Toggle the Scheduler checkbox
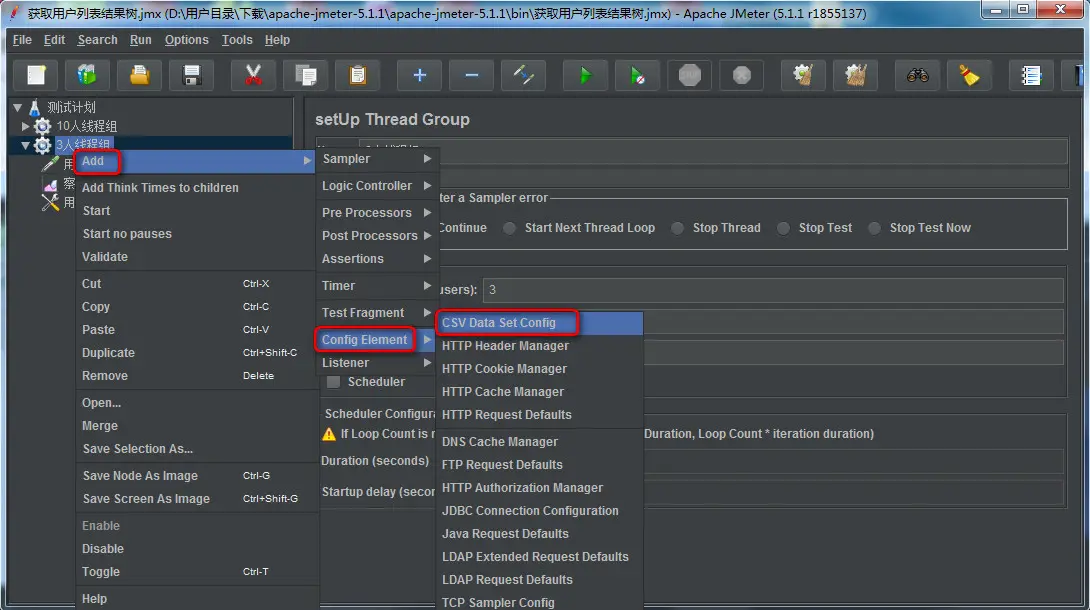1090x610 pixels. click(334, 381)
